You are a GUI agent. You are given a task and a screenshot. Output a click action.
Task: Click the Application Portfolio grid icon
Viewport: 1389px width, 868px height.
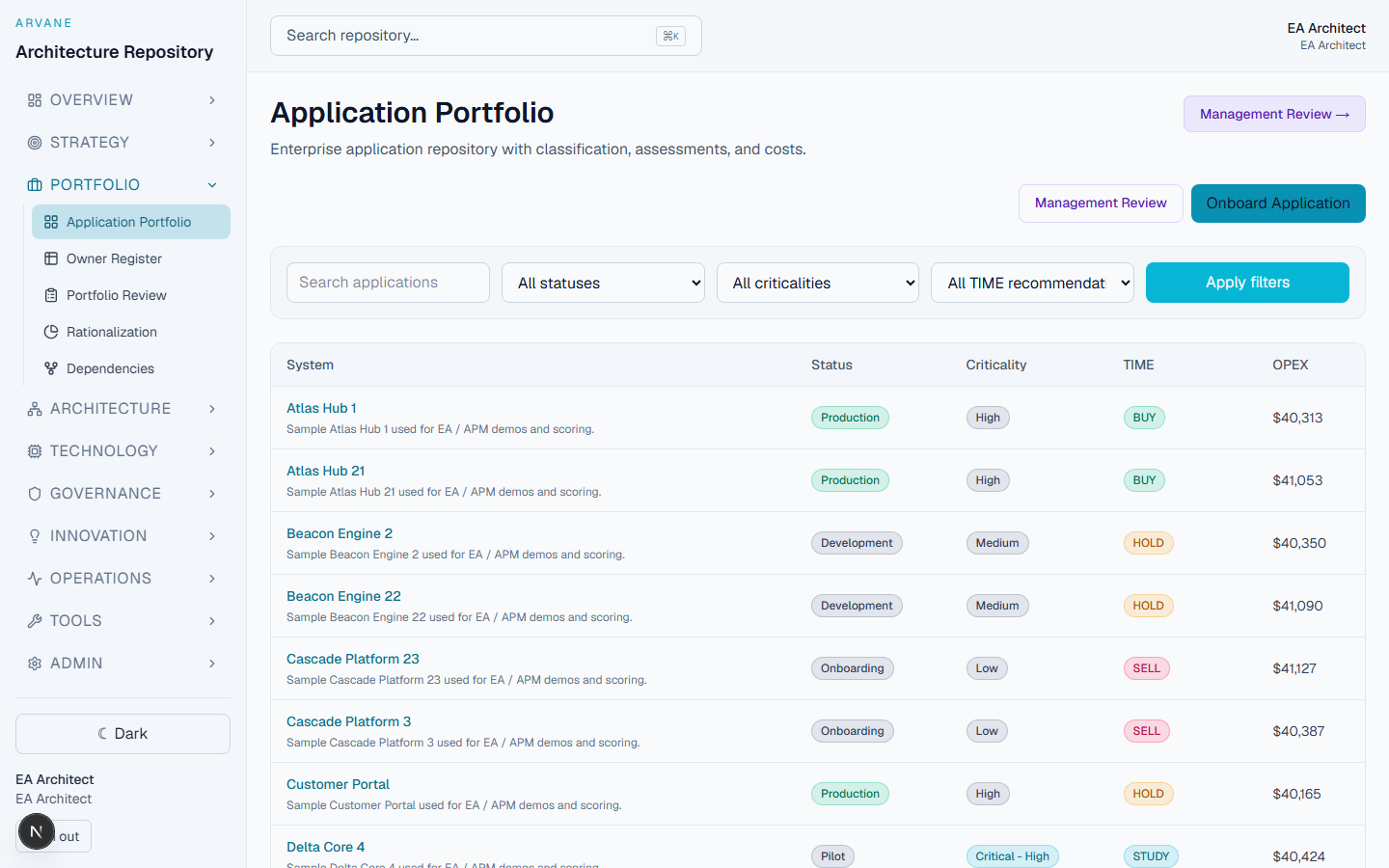tap(51, 222)
